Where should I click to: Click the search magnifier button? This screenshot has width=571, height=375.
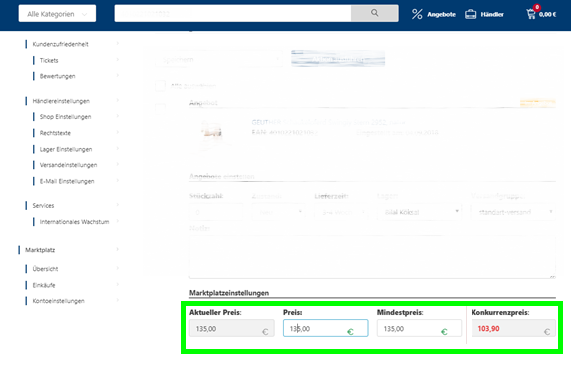374,13
